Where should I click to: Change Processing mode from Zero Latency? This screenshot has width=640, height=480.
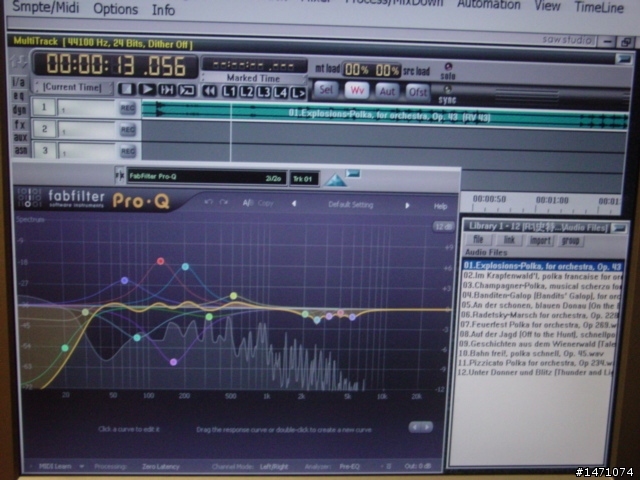coord(160,467)
